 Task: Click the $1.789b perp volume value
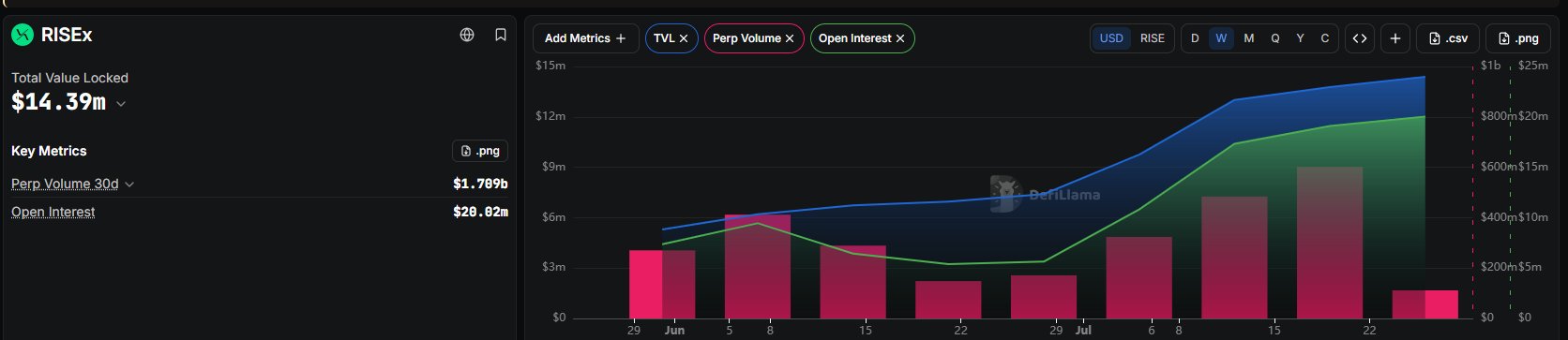pyautogui.click(x=480, y=184)
